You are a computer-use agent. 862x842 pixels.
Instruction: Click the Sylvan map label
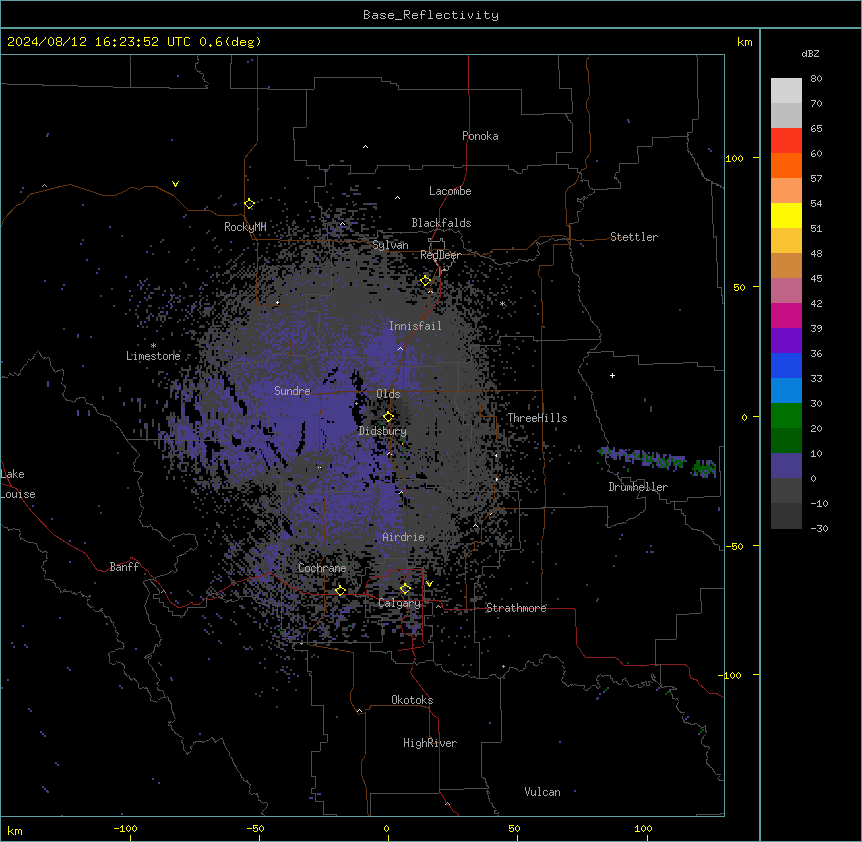coord(390,245)
